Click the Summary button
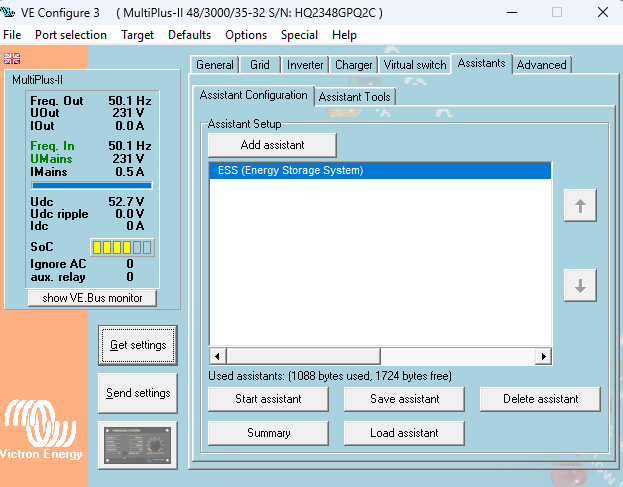 coord(268,433)
